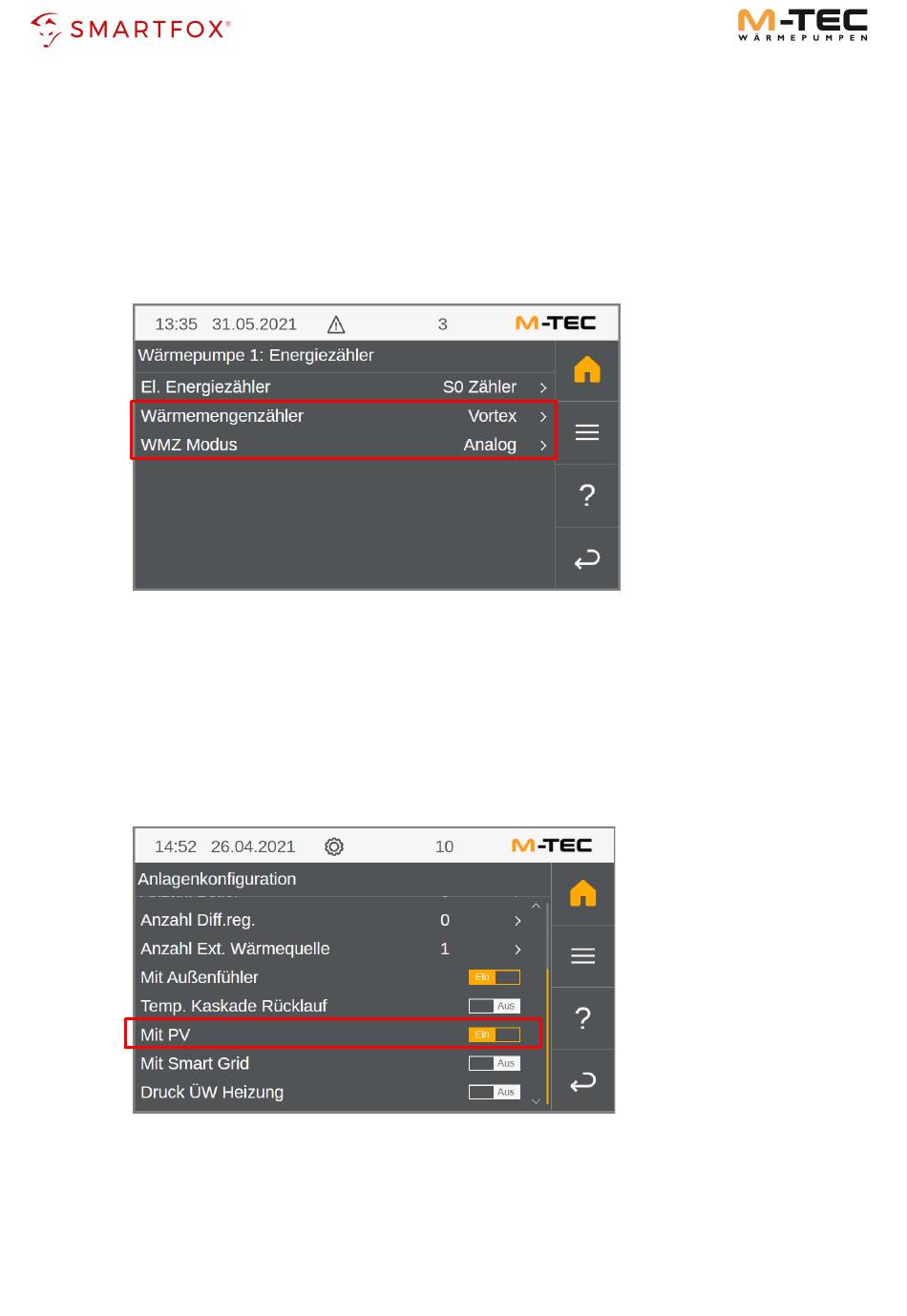Toggle the Mit Außenfühler switch
Screen dimensions: 907x1316
tap(495, 977)
